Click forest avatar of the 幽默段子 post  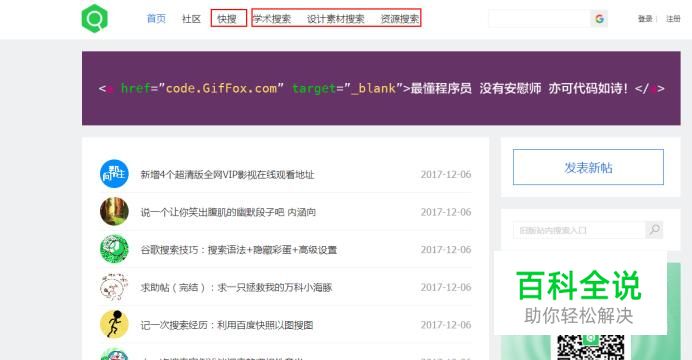coord(114,211)
